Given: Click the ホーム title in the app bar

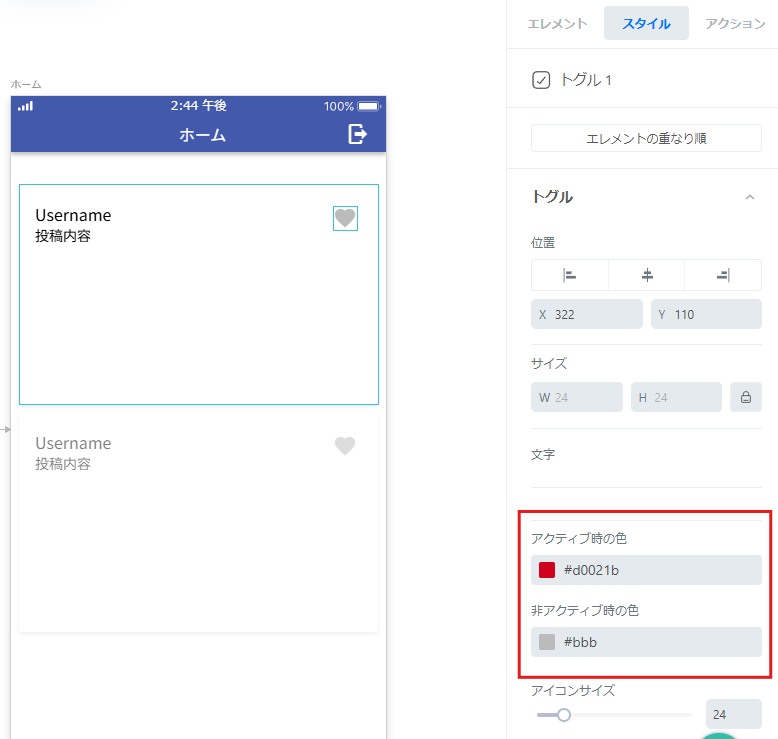Looking at the screenshot, I should pos(202,135).
